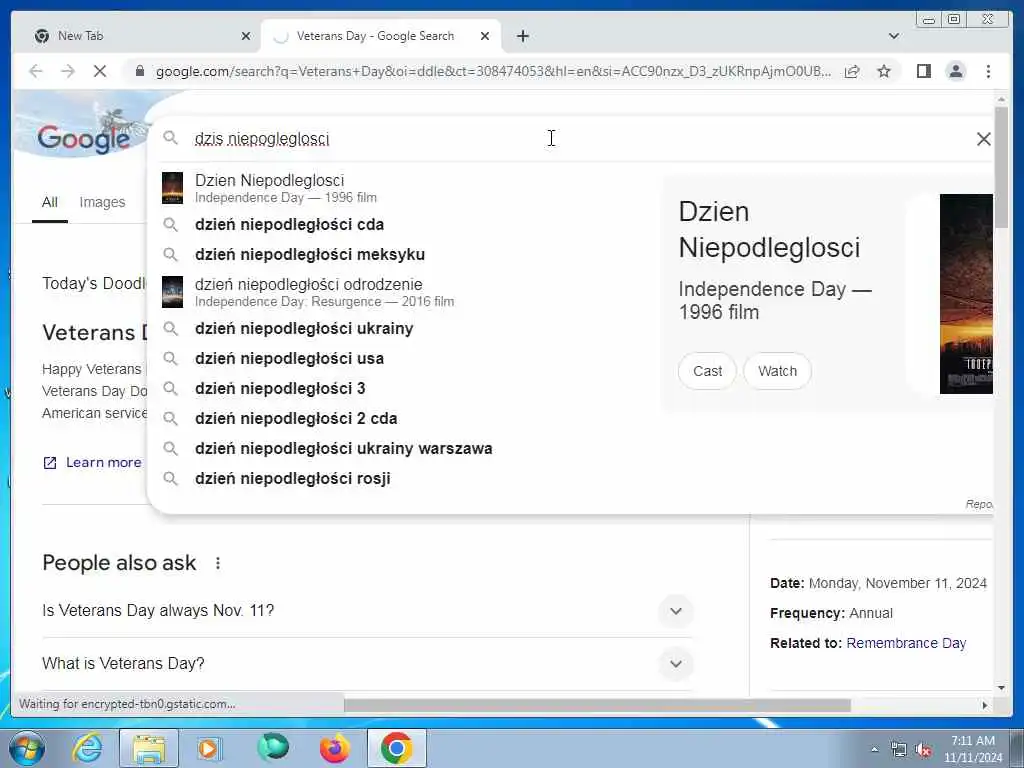Click the Cast button
This screenshot has height=768, width=1024.
[x=707, y=371]
